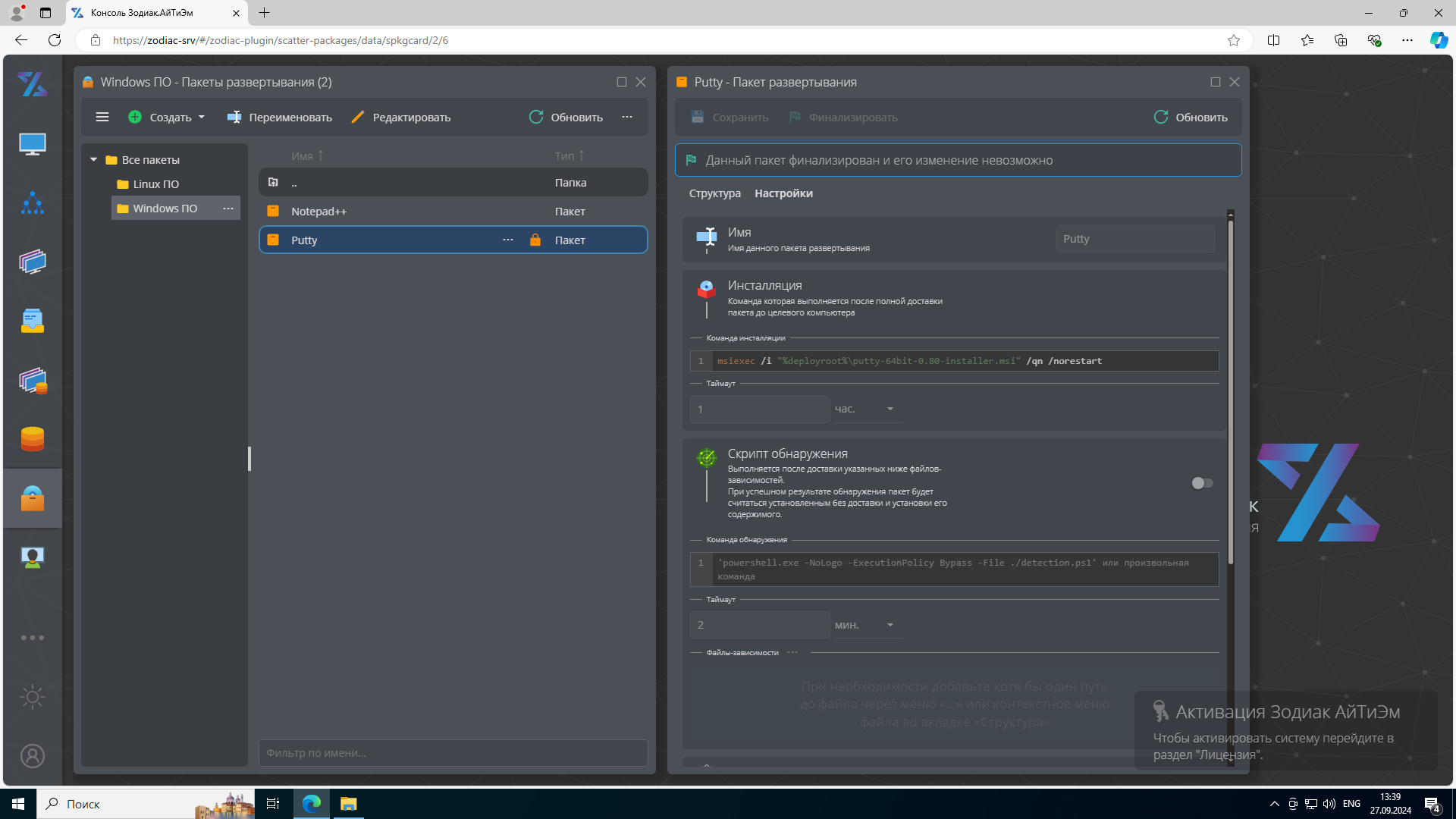Select the Putty package row

453,240
